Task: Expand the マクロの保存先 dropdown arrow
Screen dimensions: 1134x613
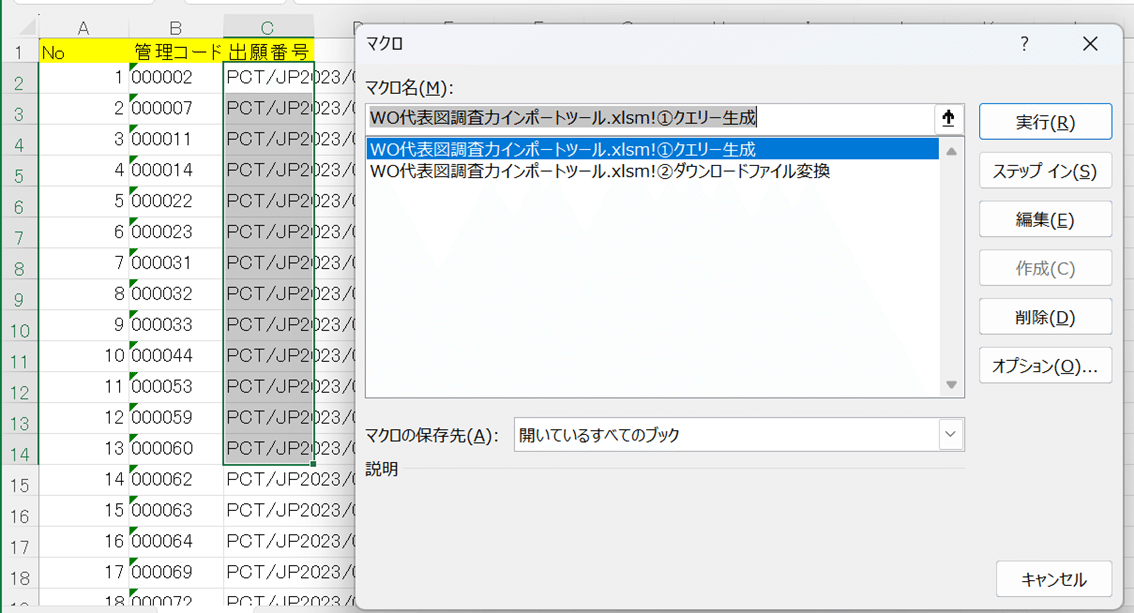Action: coord(950,434)
